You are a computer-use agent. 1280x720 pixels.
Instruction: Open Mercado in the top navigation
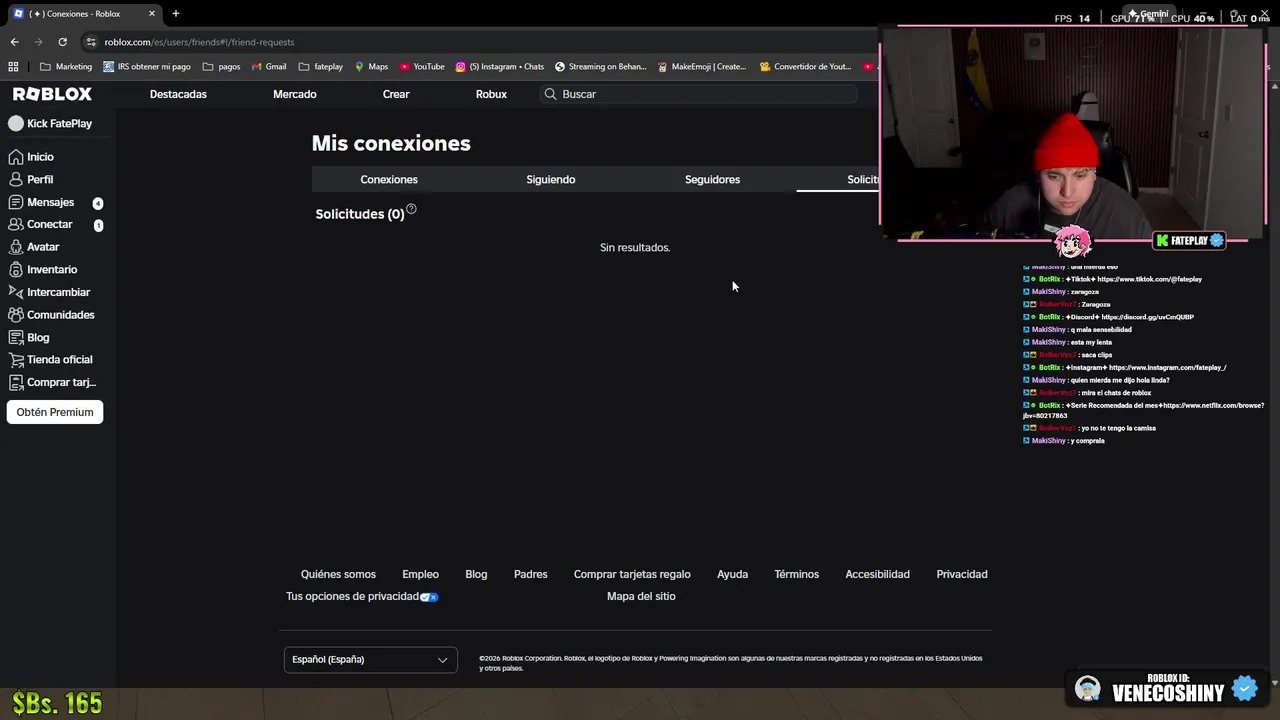295,94
